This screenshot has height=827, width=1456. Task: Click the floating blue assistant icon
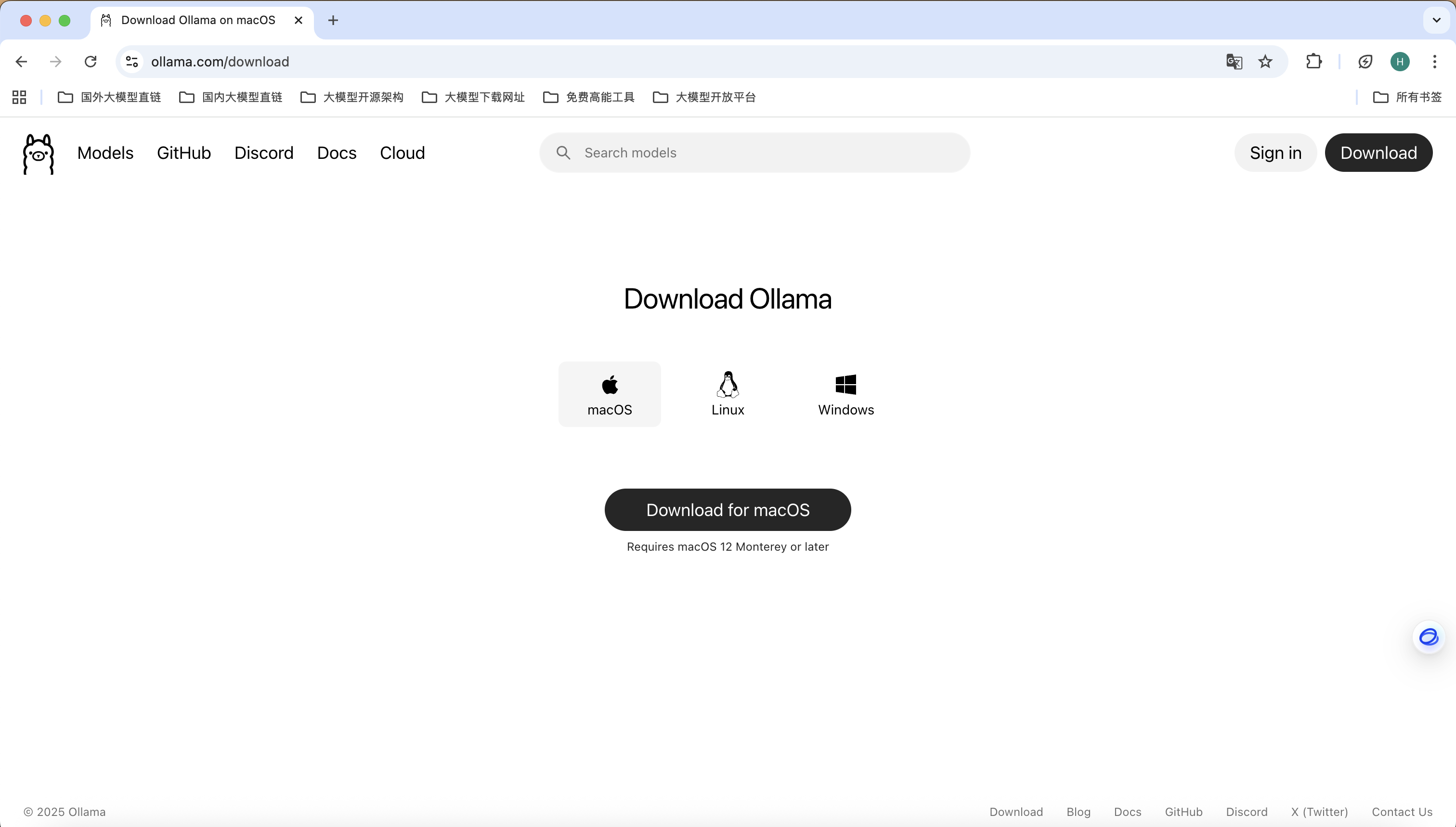[x=1428, y=637]
